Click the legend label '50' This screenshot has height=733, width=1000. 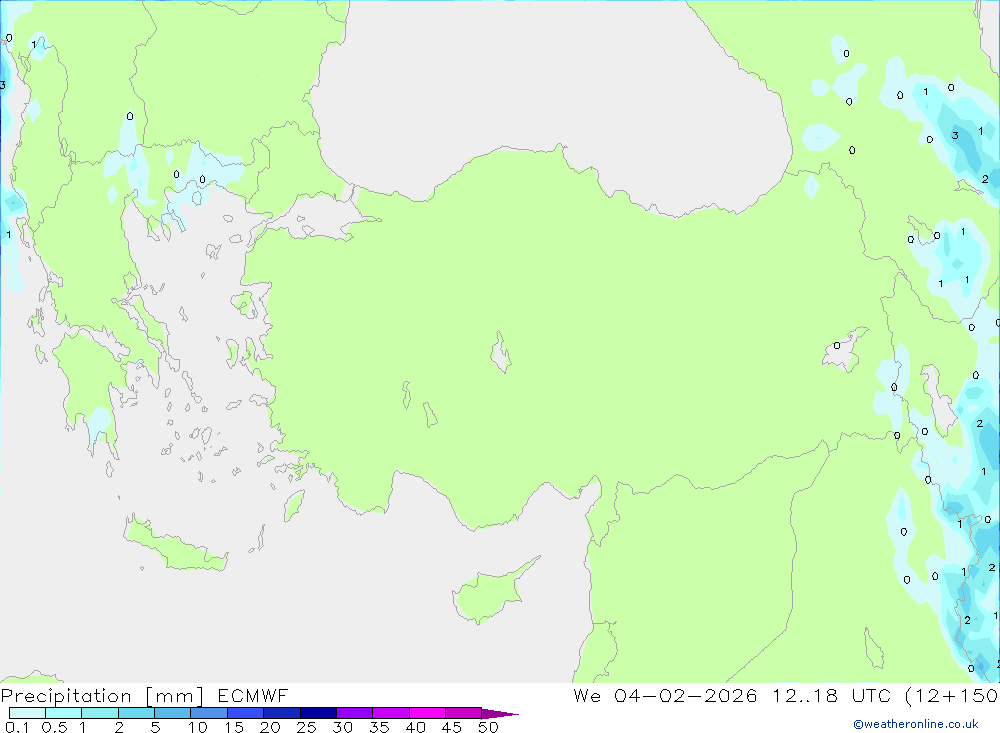click(488, 727)
